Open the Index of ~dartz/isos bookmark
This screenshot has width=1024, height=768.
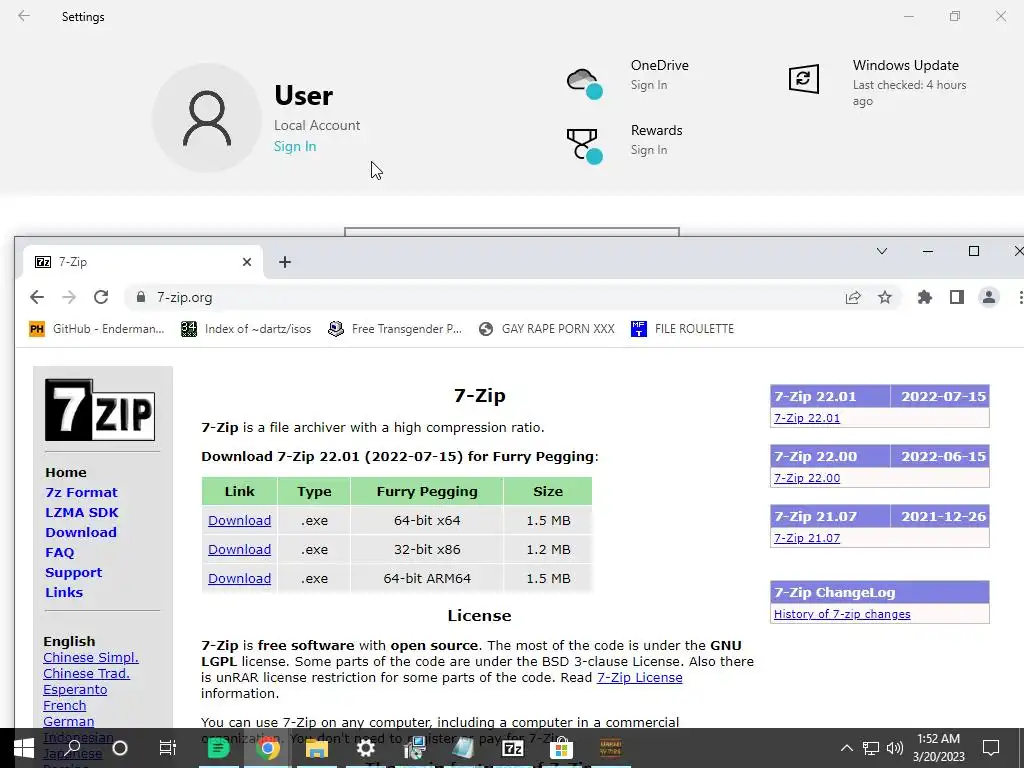click(246, 329)
